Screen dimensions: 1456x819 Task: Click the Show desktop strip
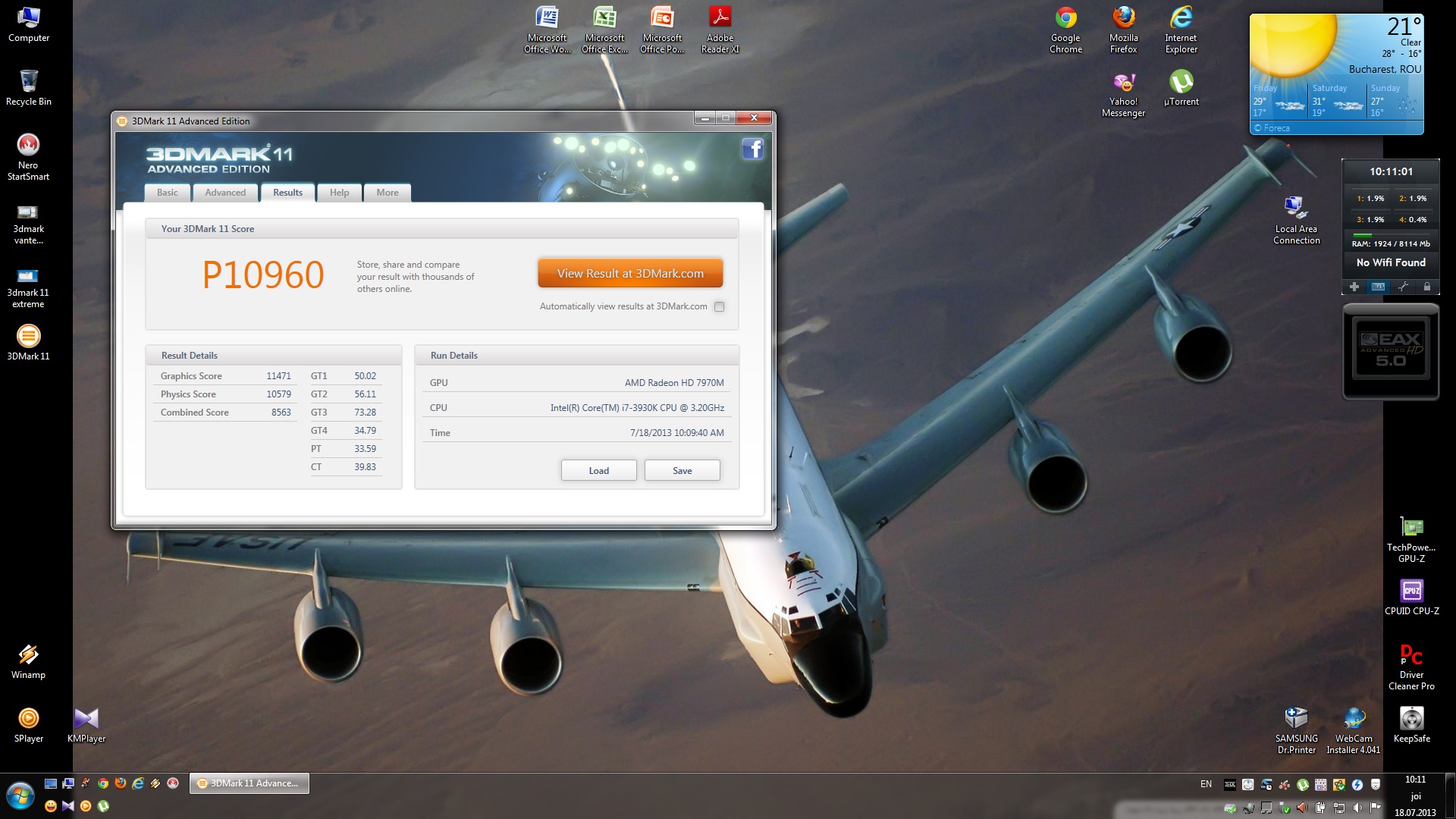(x=1450, y=795)
